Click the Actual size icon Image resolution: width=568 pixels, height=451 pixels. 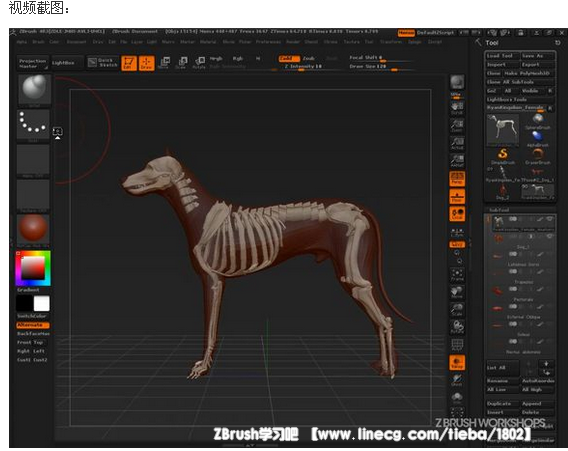457,143
